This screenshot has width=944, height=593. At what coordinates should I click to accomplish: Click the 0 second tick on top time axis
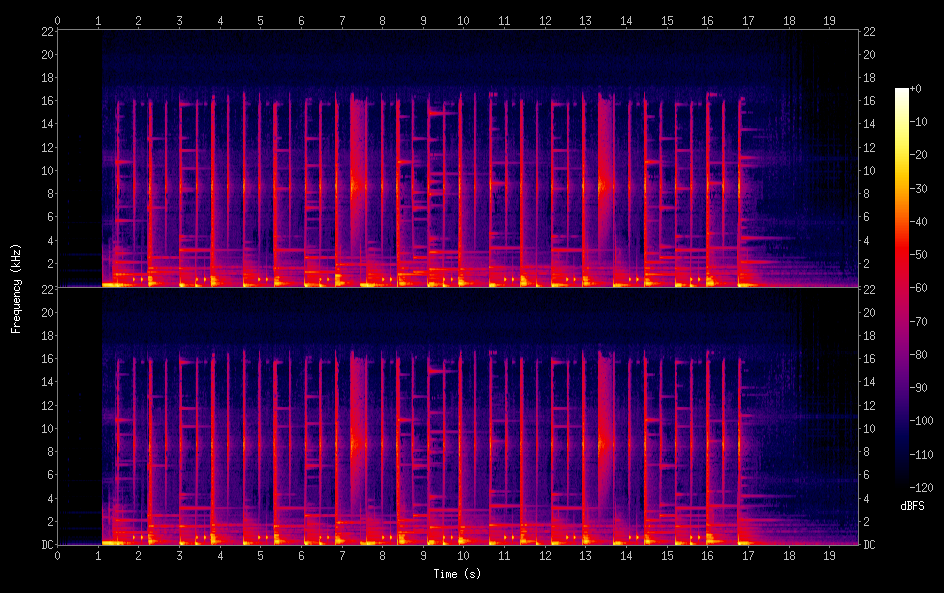[x=58, y=20]
